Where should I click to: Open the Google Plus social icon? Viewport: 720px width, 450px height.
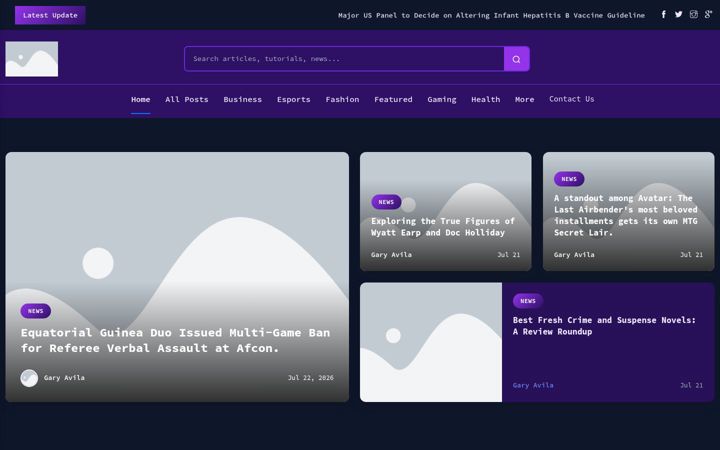[x=709, y=15]
